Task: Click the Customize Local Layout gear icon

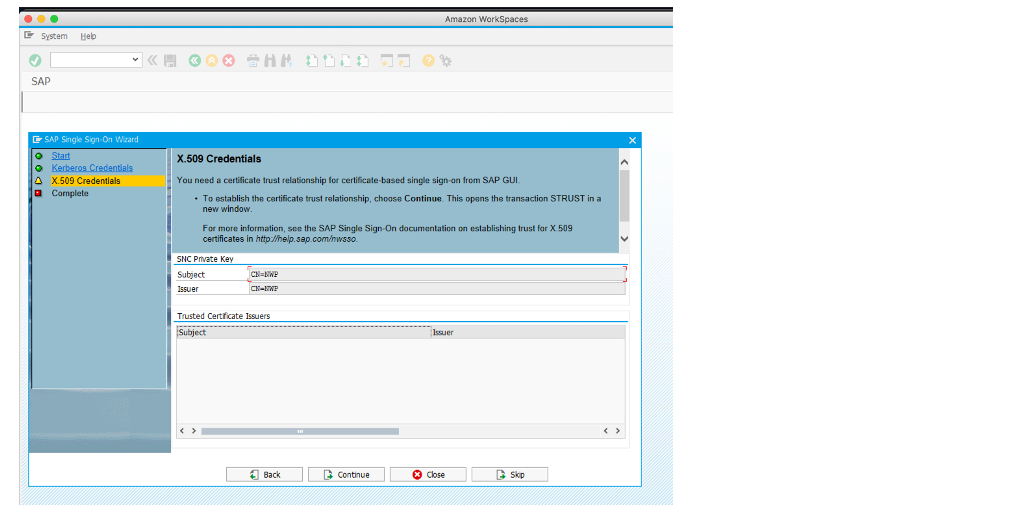Action: point(446,61)
